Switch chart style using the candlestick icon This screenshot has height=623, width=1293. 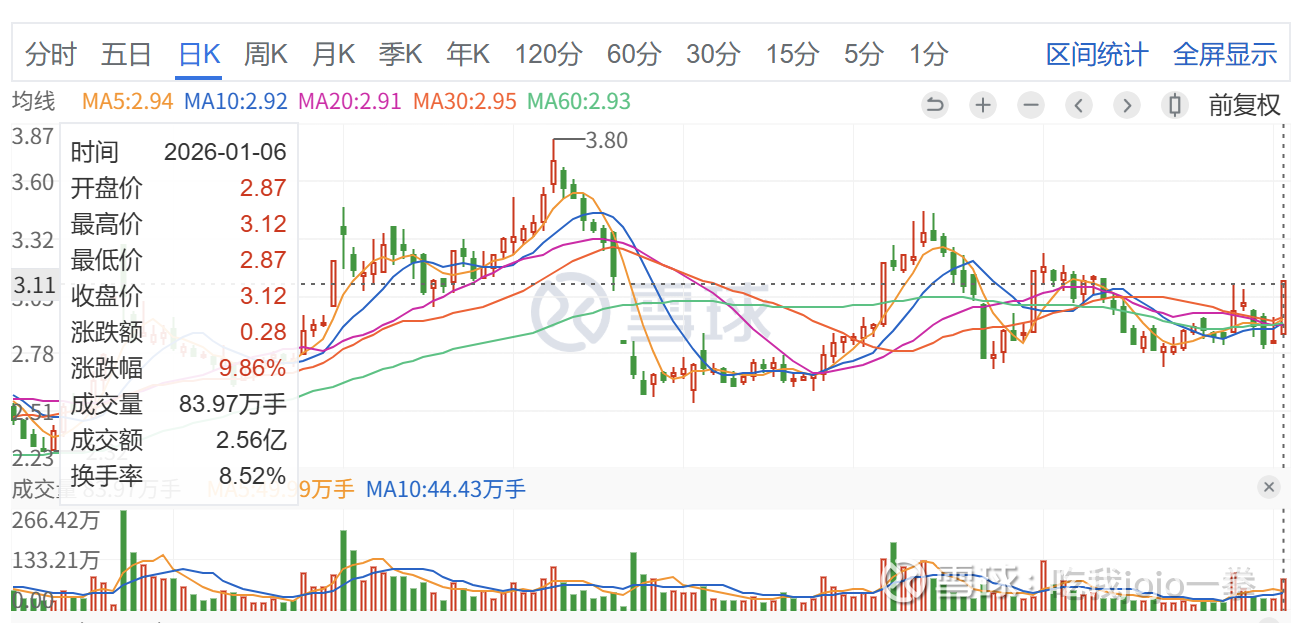click(x=1175, y=104)
